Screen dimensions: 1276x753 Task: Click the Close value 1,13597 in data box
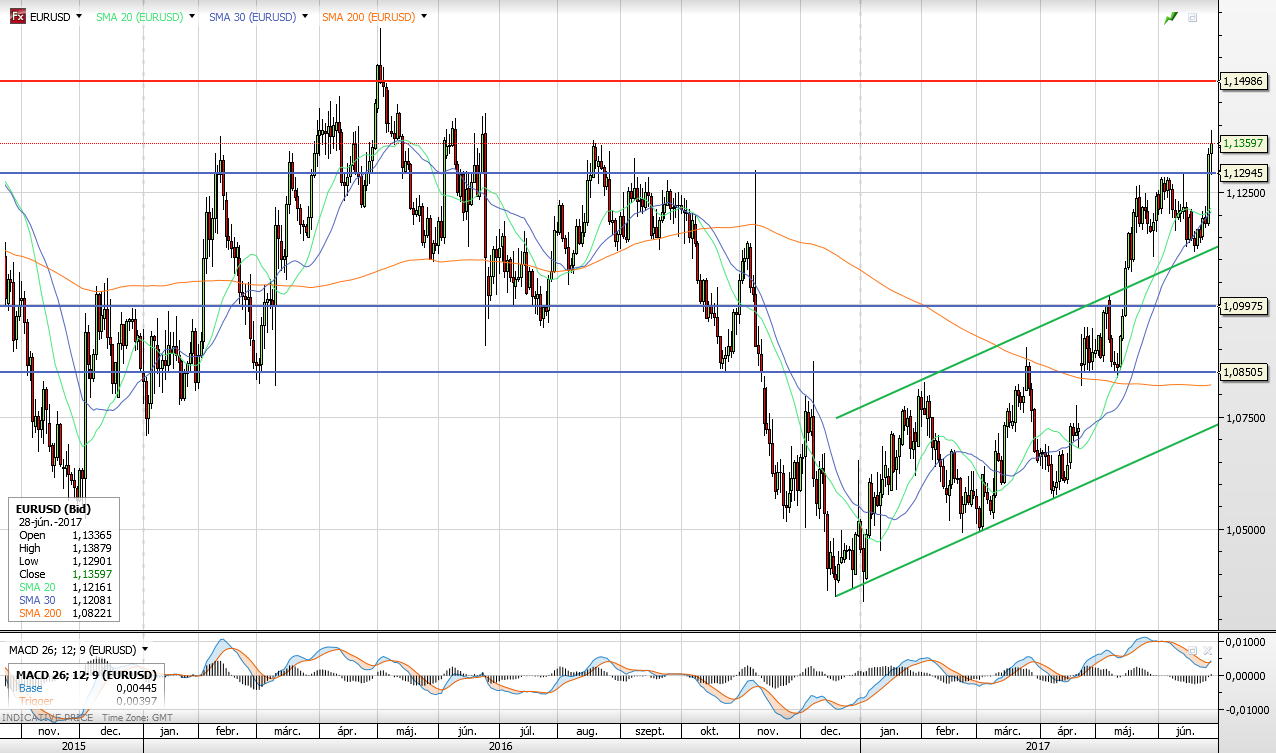point(90,574)
